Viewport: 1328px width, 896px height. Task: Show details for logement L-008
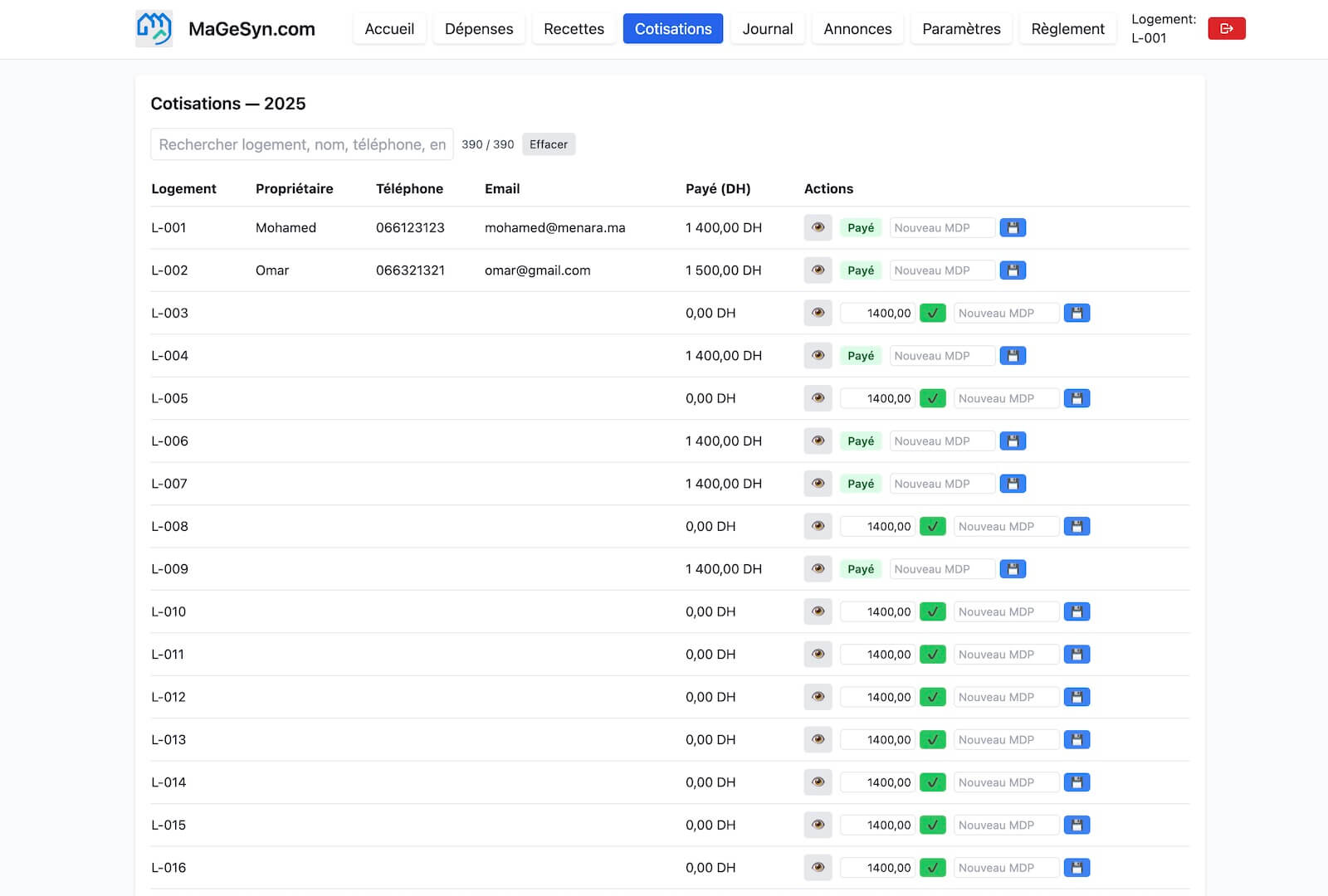tap(818, 527)
